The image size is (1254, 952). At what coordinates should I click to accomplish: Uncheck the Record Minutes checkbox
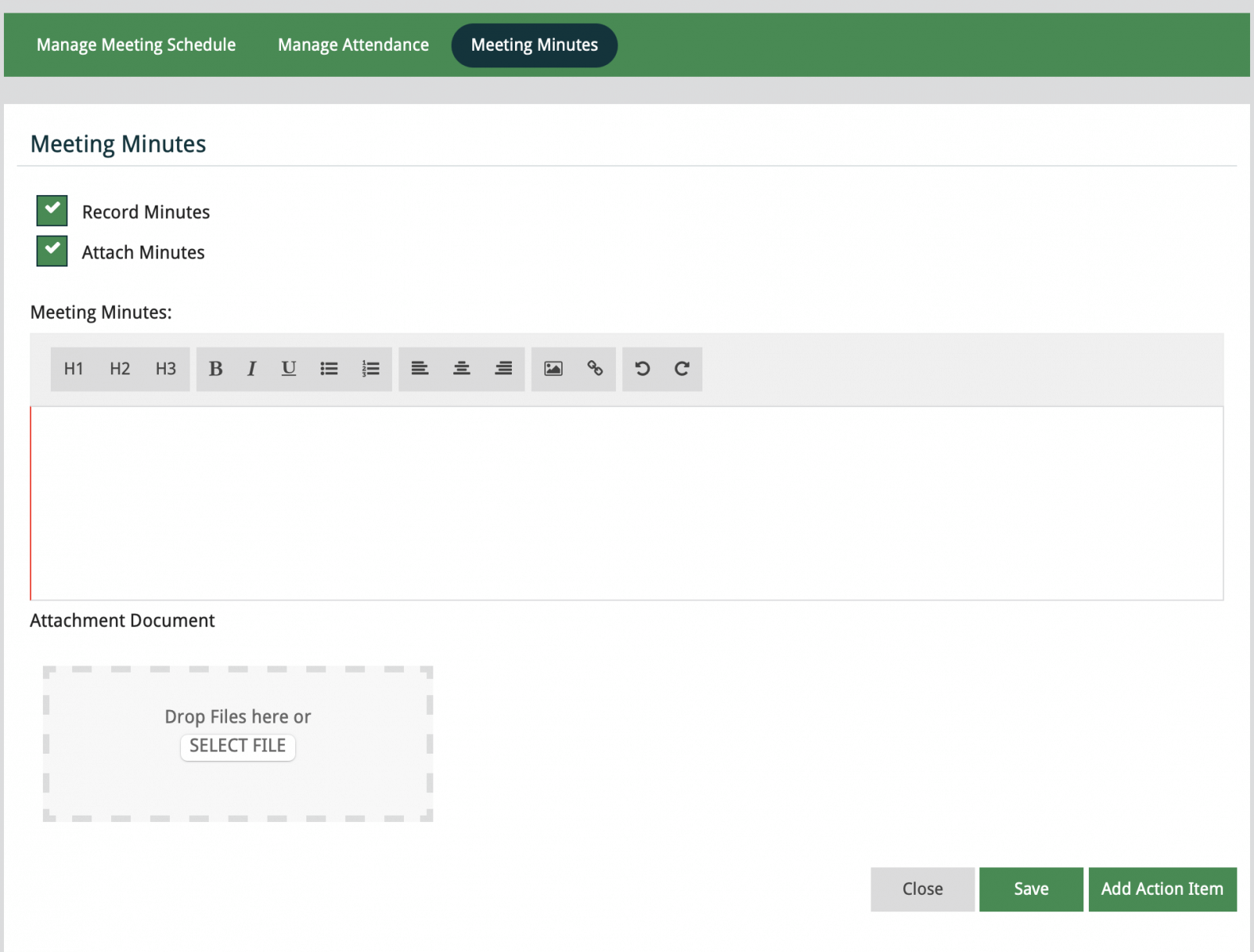pyautogui.click(x=52, y=211)
